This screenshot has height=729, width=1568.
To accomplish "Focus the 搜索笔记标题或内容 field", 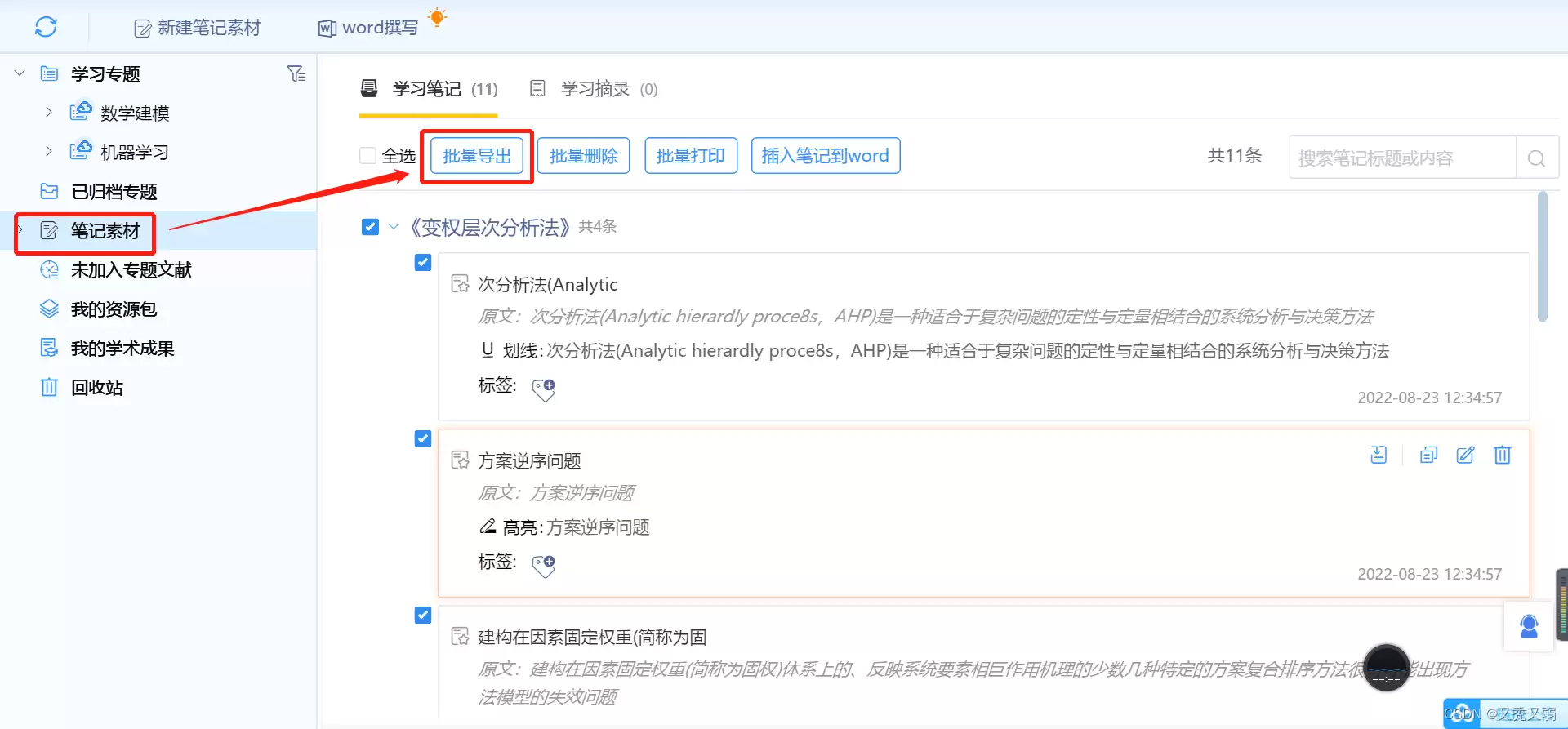I will click(1402, 158).
